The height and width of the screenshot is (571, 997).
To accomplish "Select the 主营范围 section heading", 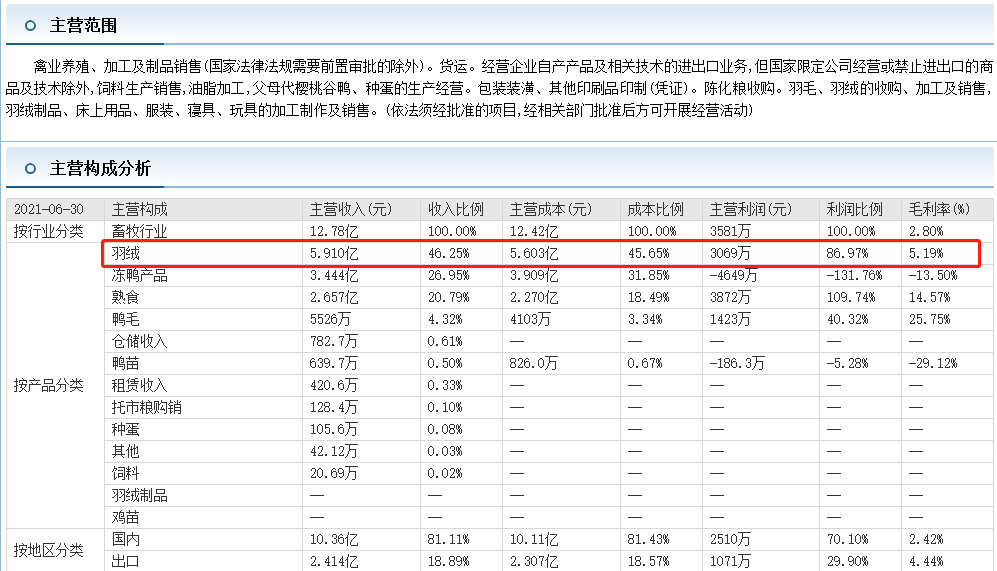I will click(83, 25).
